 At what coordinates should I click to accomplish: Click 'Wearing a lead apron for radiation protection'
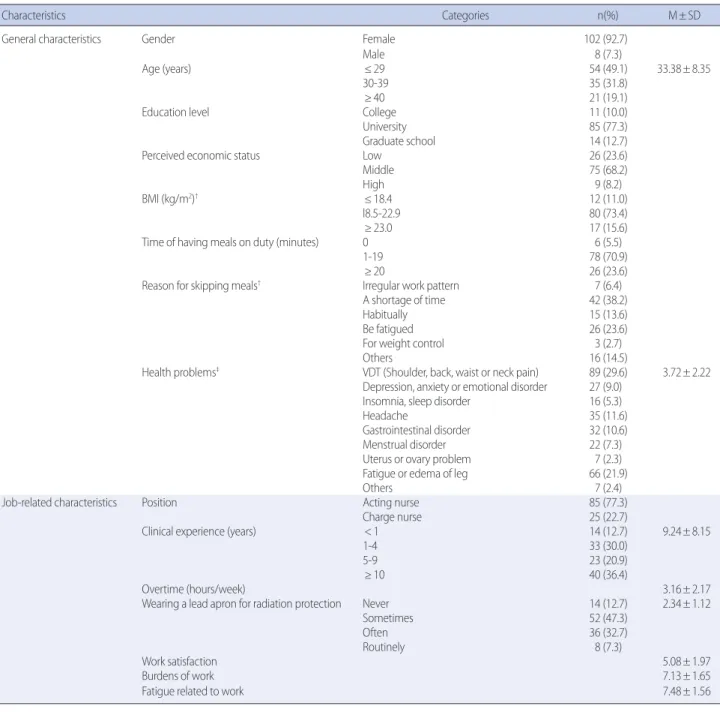click(242, 604)
